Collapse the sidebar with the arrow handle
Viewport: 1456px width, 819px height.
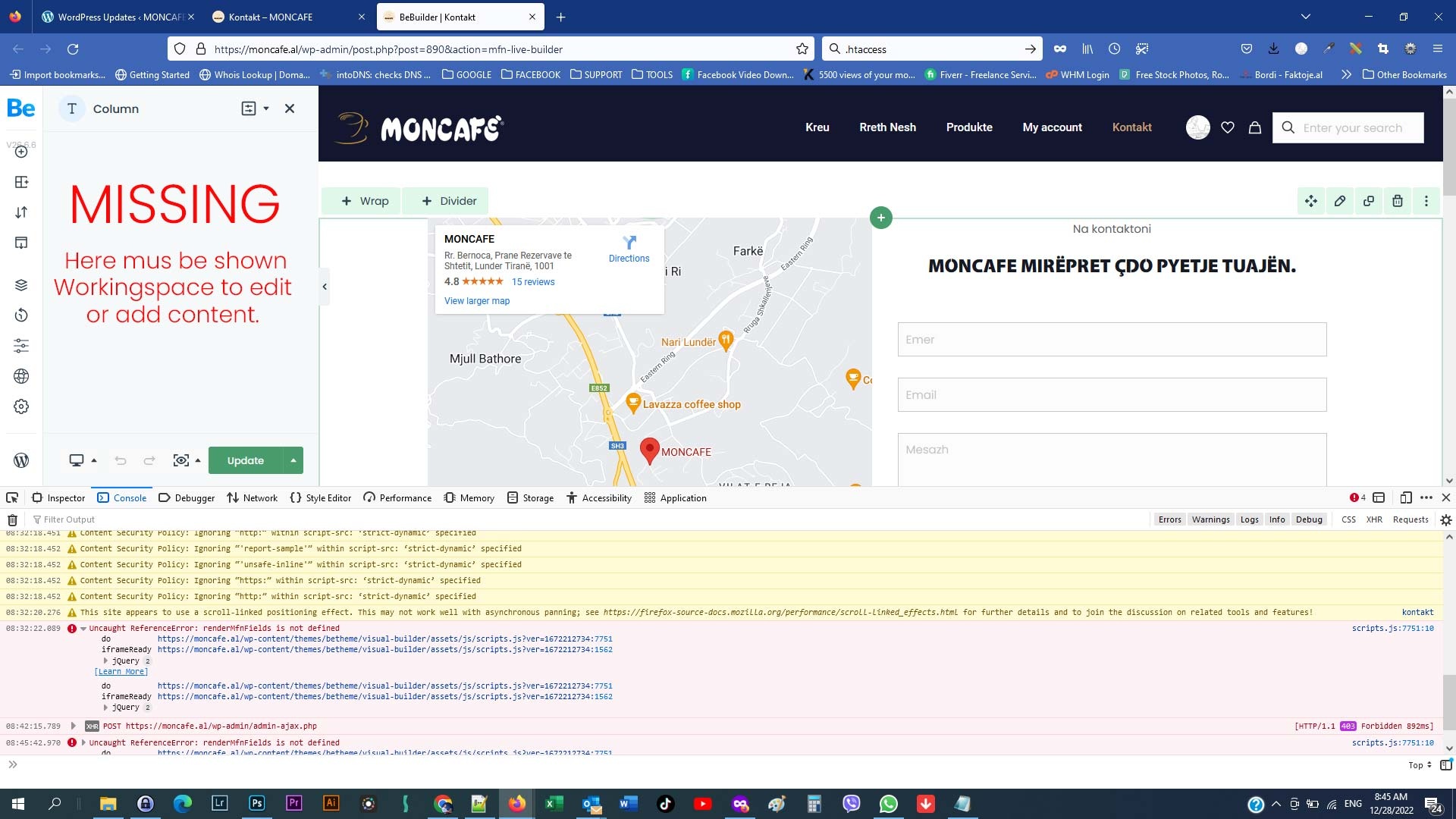click(x=325, y=287)
